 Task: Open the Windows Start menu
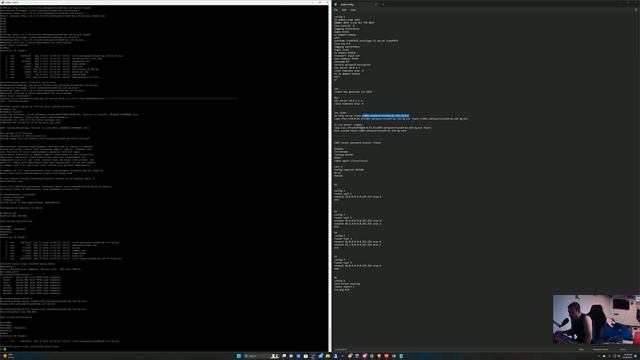[239, 356]
